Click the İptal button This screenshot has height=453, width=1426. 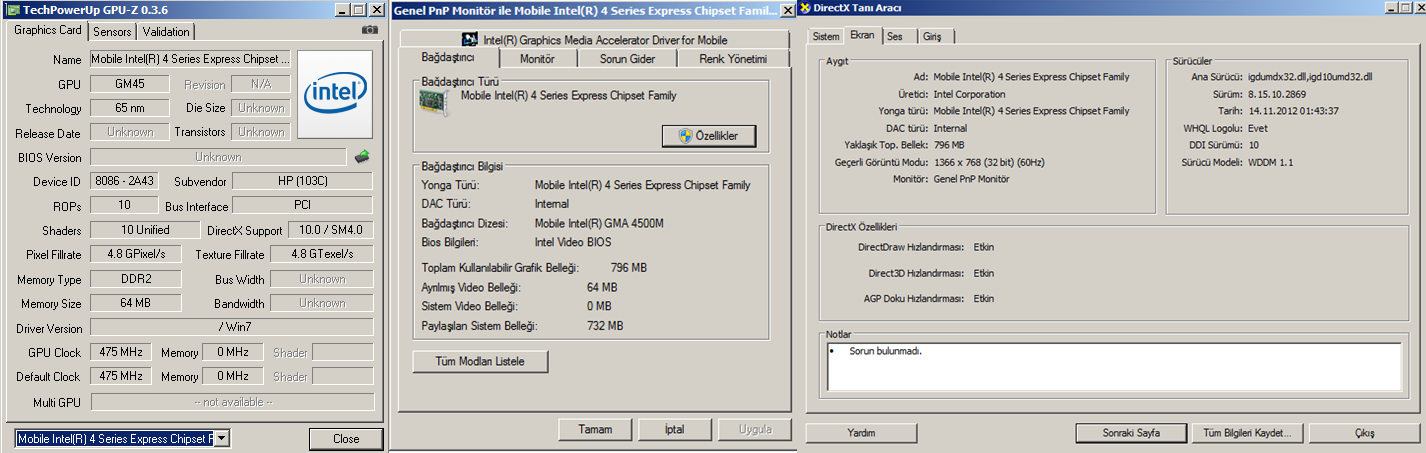(x=675, y=429)
